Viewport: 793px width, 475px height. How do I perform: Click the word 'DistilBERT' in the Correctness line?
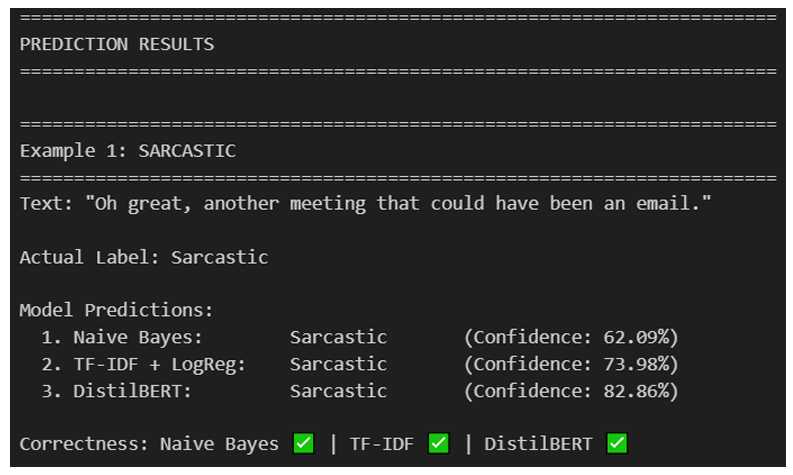pos(538,443)
